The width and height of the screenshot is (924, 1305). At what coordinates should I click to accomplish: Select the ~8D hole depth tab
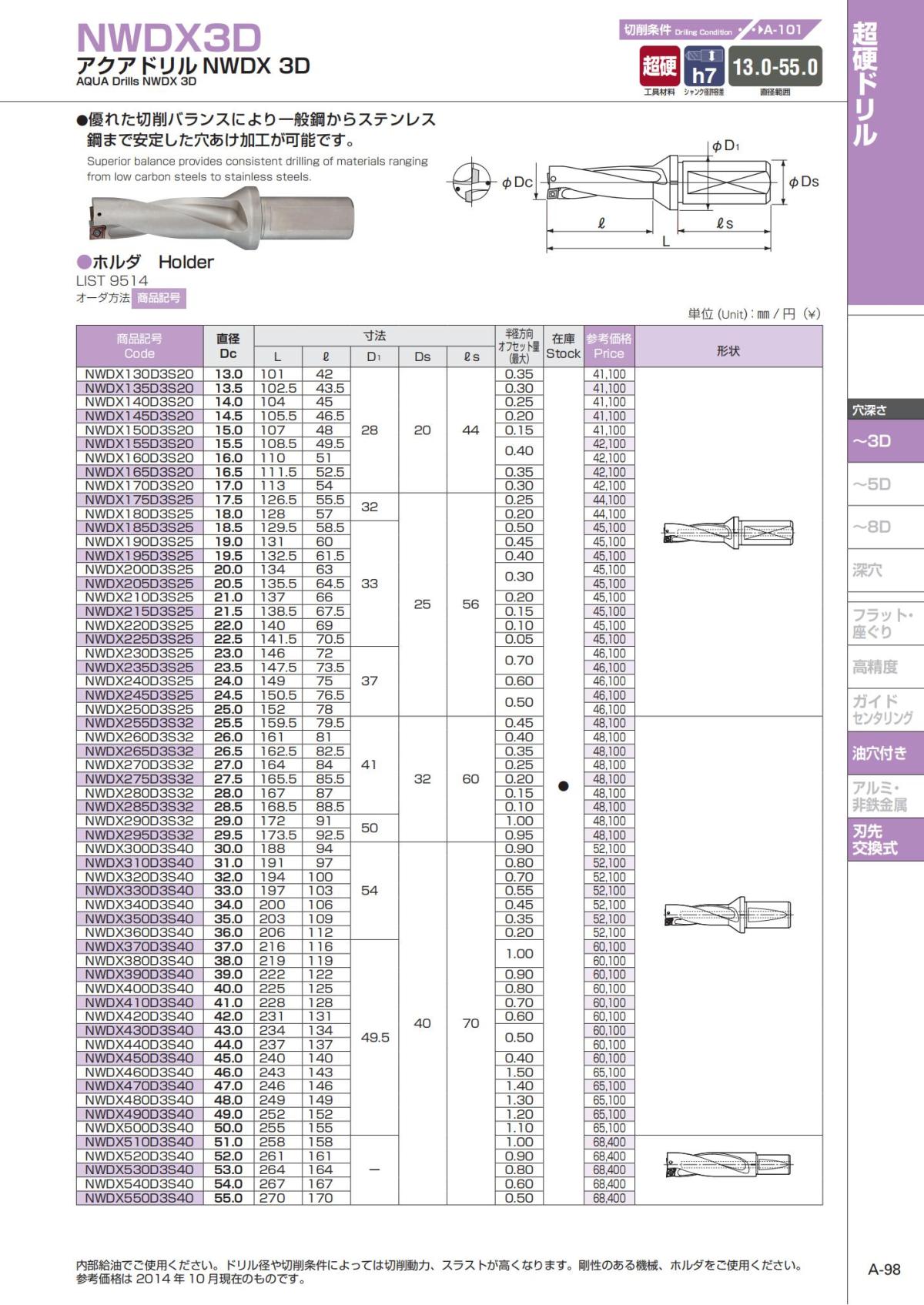click(885, 527)
